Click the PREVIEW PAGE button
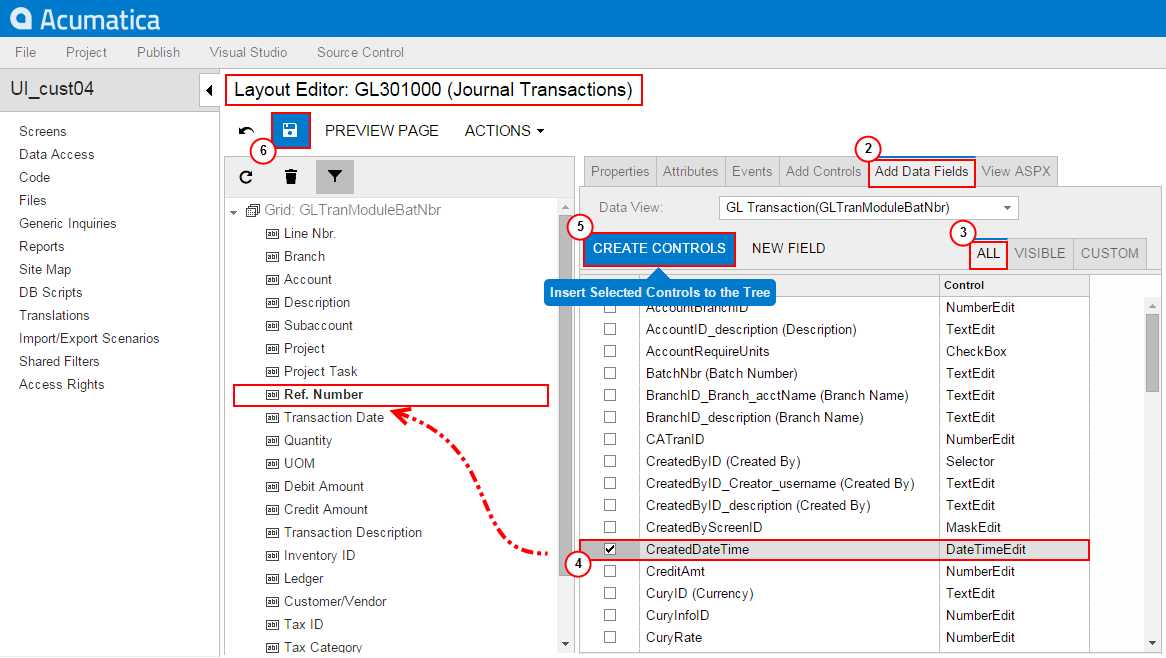The width and height of the screenshot is (1166, 658). (x=381, y=131)
